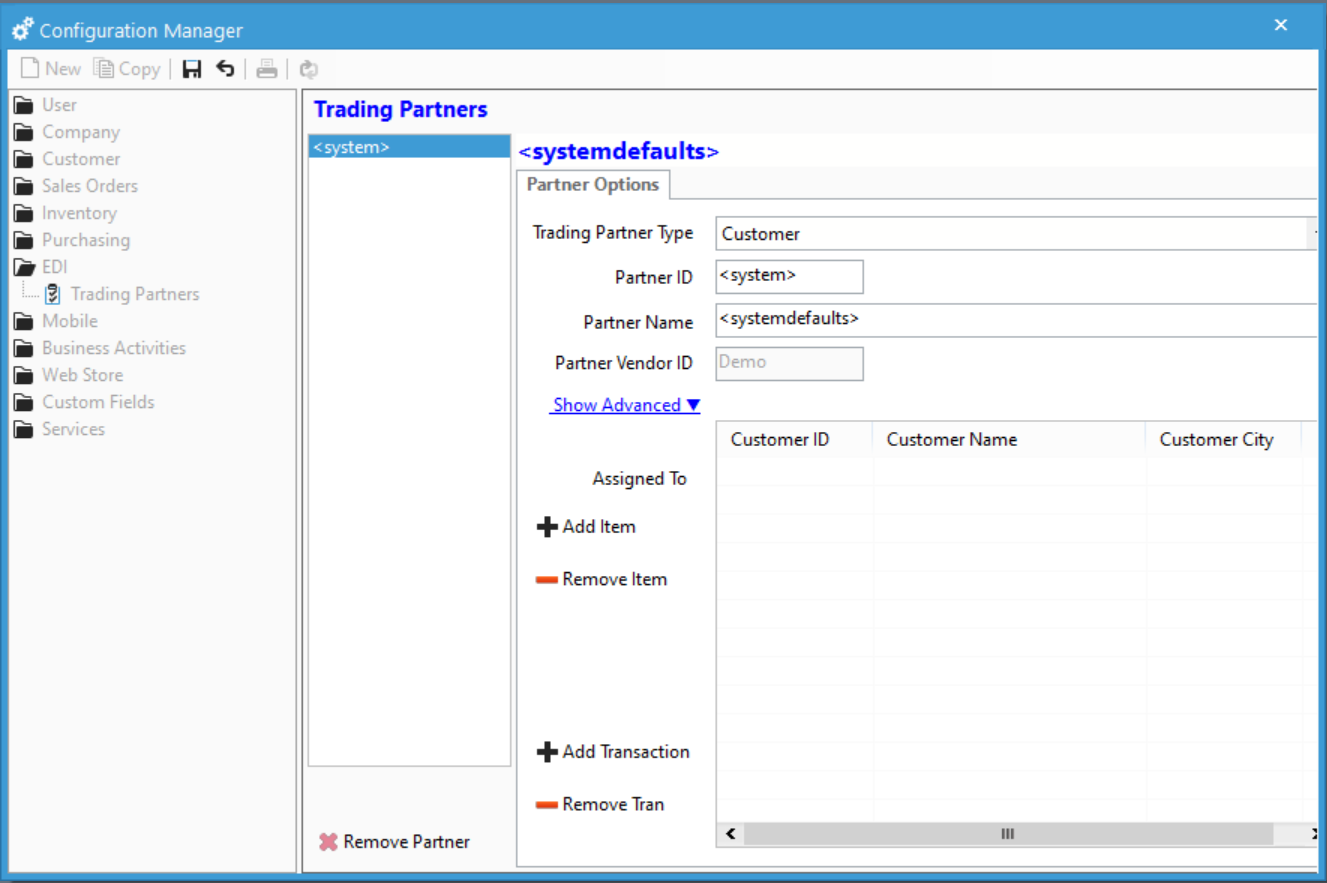Screen dimensions: 1327x883
Task: Print the Trading Partners configuration
Action: coord(266,68)
